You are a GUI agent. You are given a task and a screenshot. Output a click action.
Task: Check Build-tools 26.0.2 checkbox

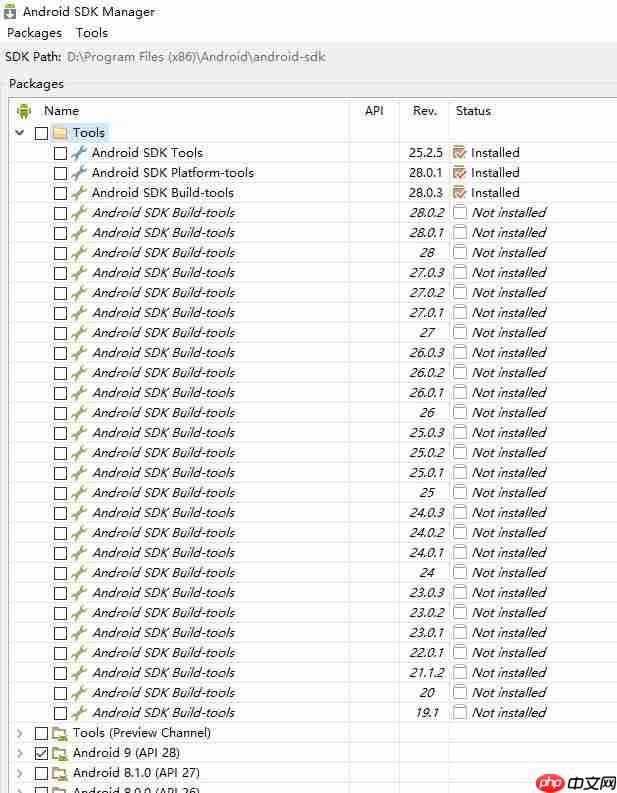pos(60,373)
